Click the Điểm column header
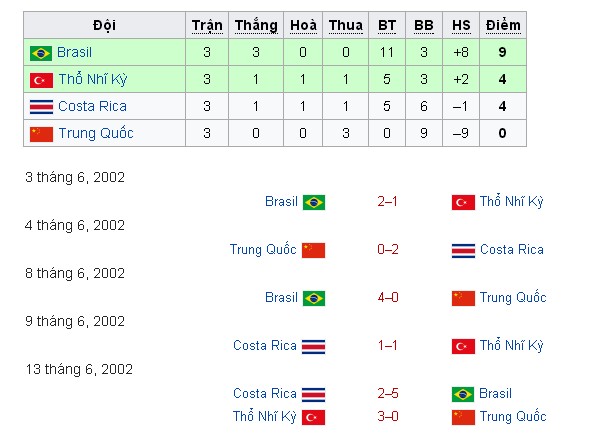 [503, 25]
